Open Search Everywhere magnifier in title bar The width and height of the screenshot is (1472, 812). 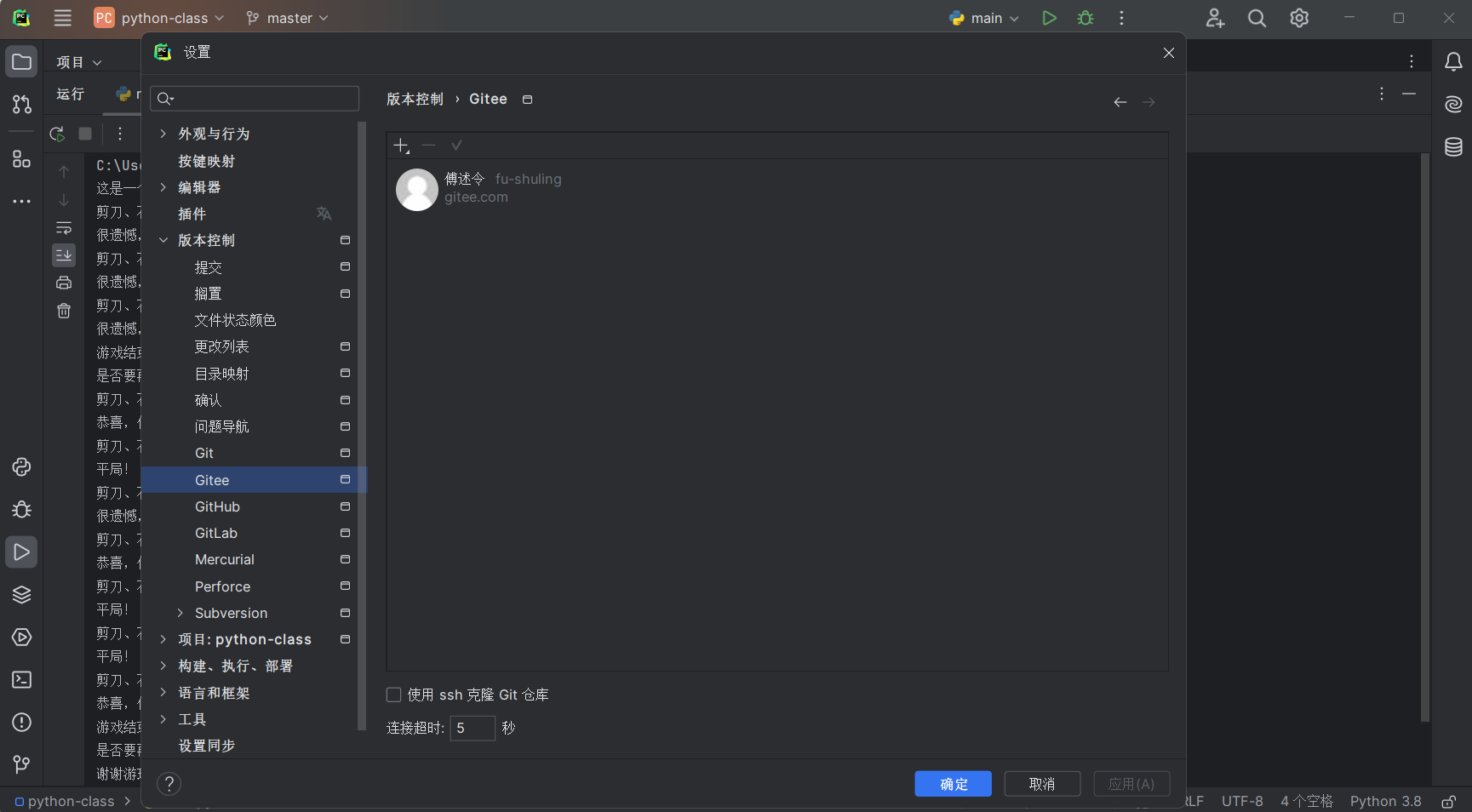[1257, 18]
